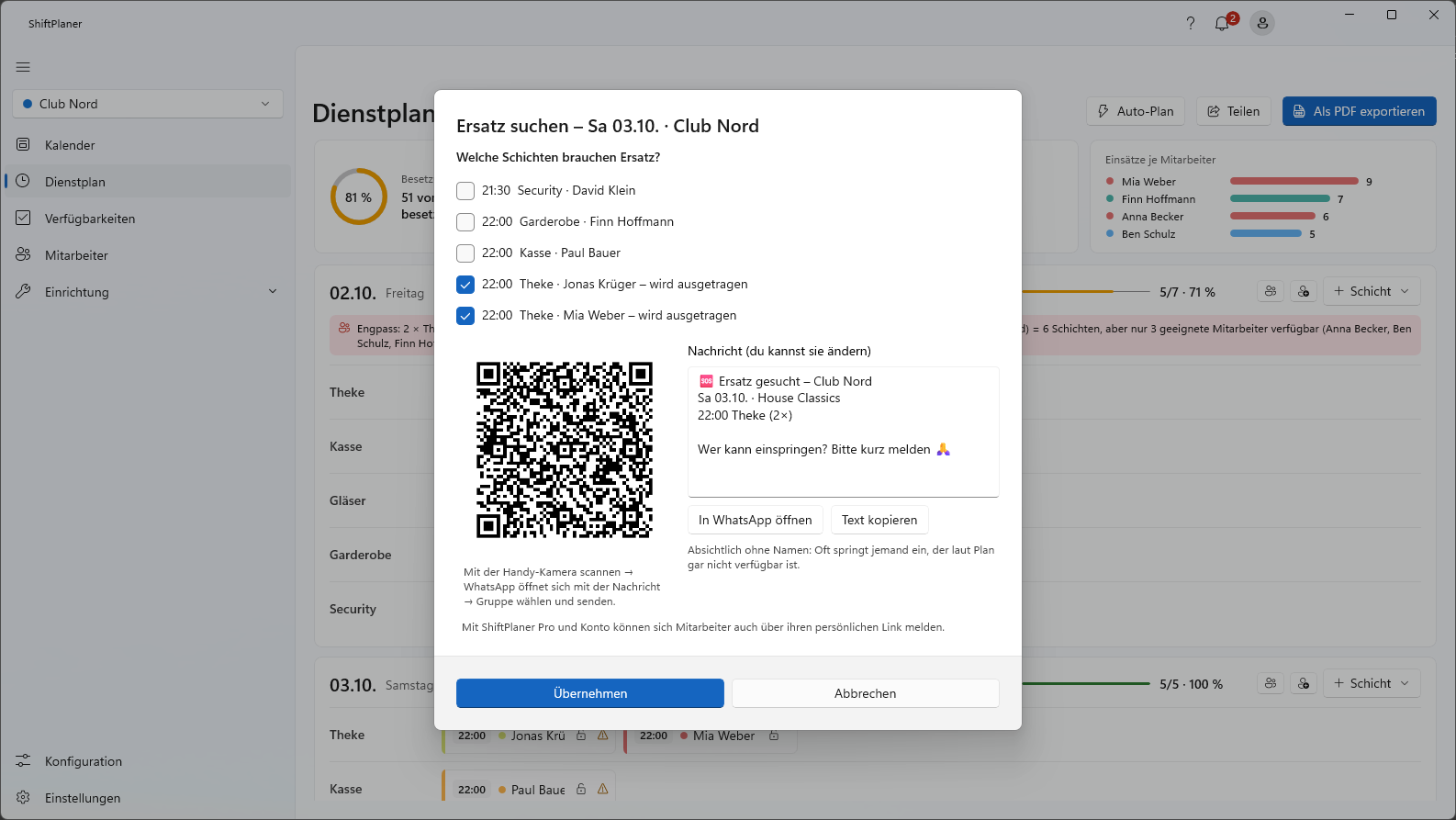Click the warning triangle on Paul Baue shift

[603, 789]
